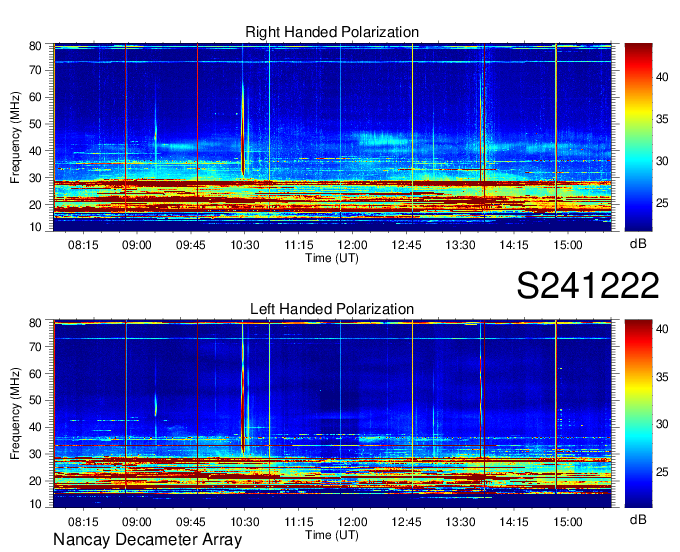The image size is (680, 552).
Task: Click 14:15 tick under Right Handed plot
Action: click(x=514, y=245)
